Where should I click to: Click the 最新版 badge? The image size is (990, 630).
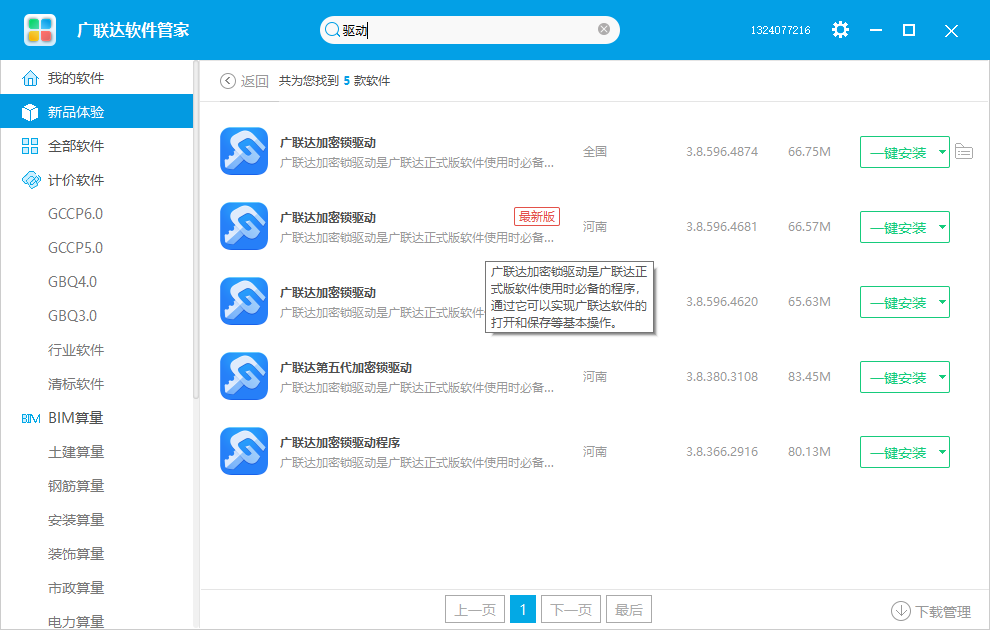[537, 217]
